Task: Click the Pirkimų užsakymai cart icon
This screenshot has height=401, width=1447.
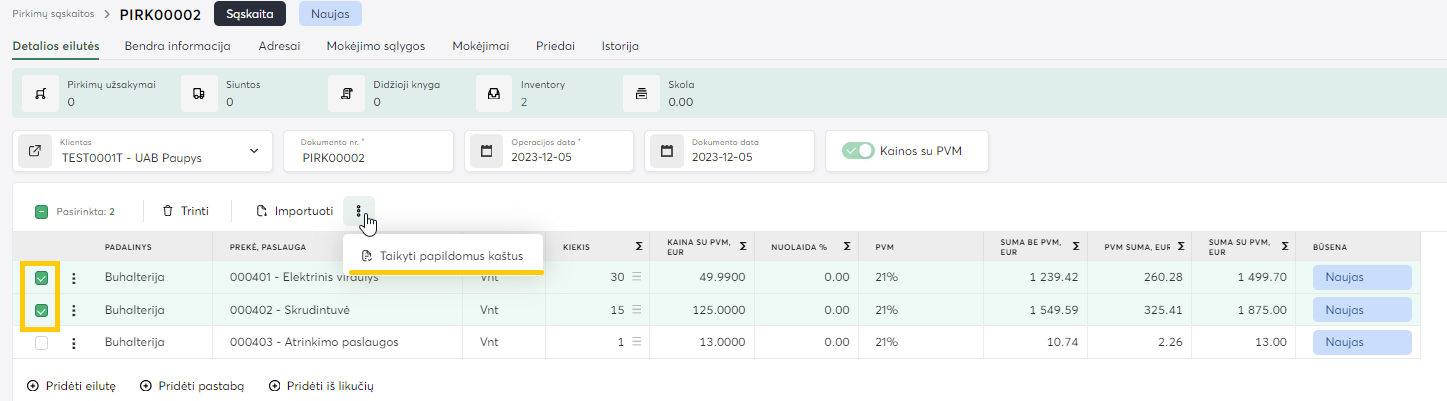Action: tap(40, 93)
